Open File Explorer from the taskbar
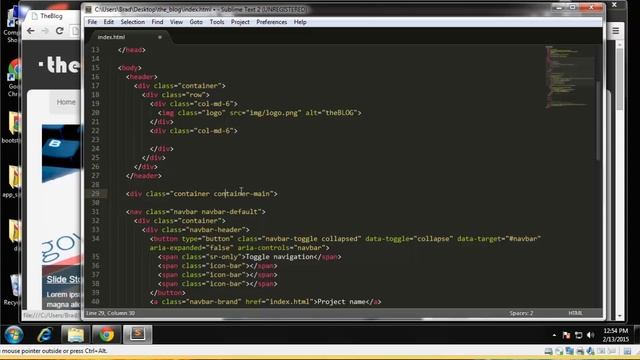The height and width of the screenshot is (360, 640). tap(76, 335)
